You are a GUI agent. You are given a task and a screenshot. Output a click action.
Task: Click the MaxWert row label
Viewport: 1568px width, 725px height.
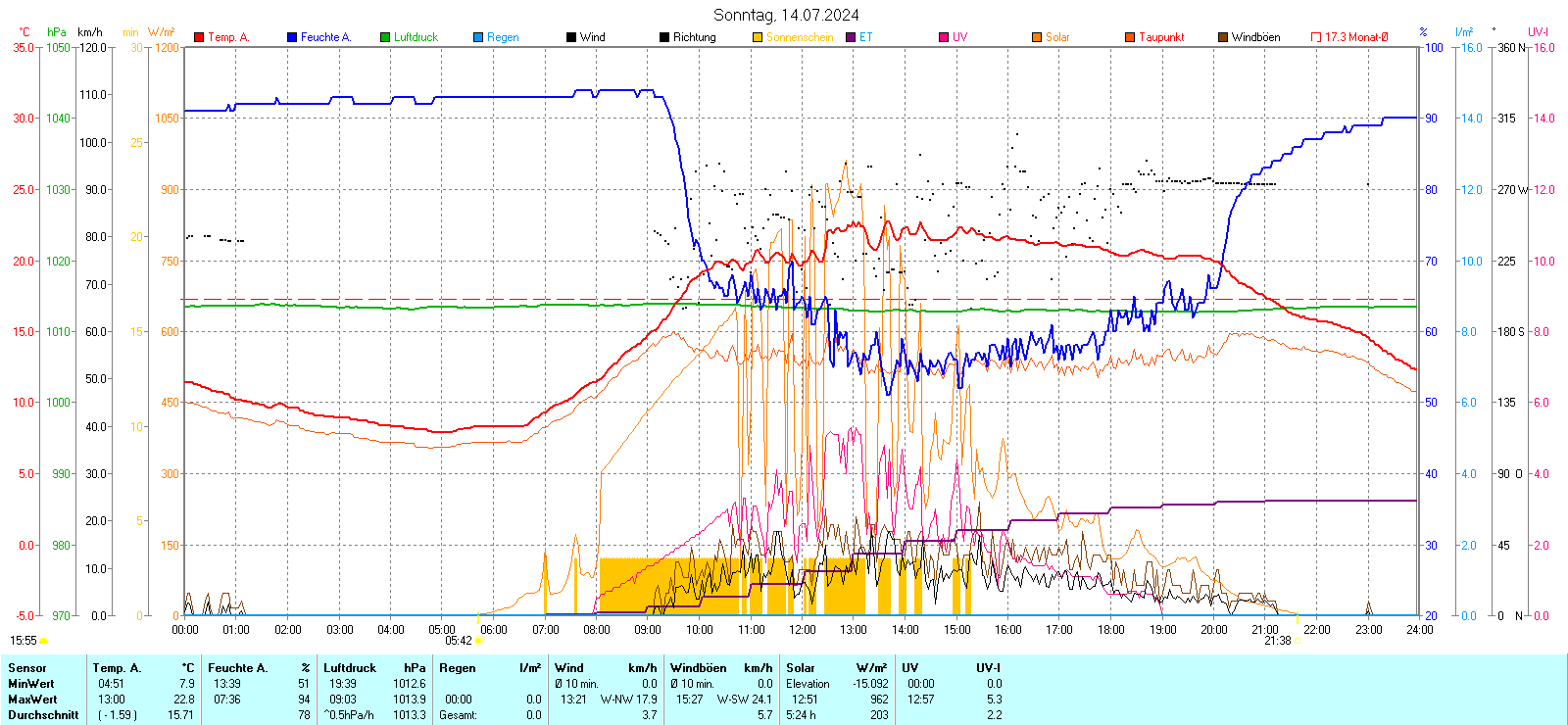[x=32, y=700]
